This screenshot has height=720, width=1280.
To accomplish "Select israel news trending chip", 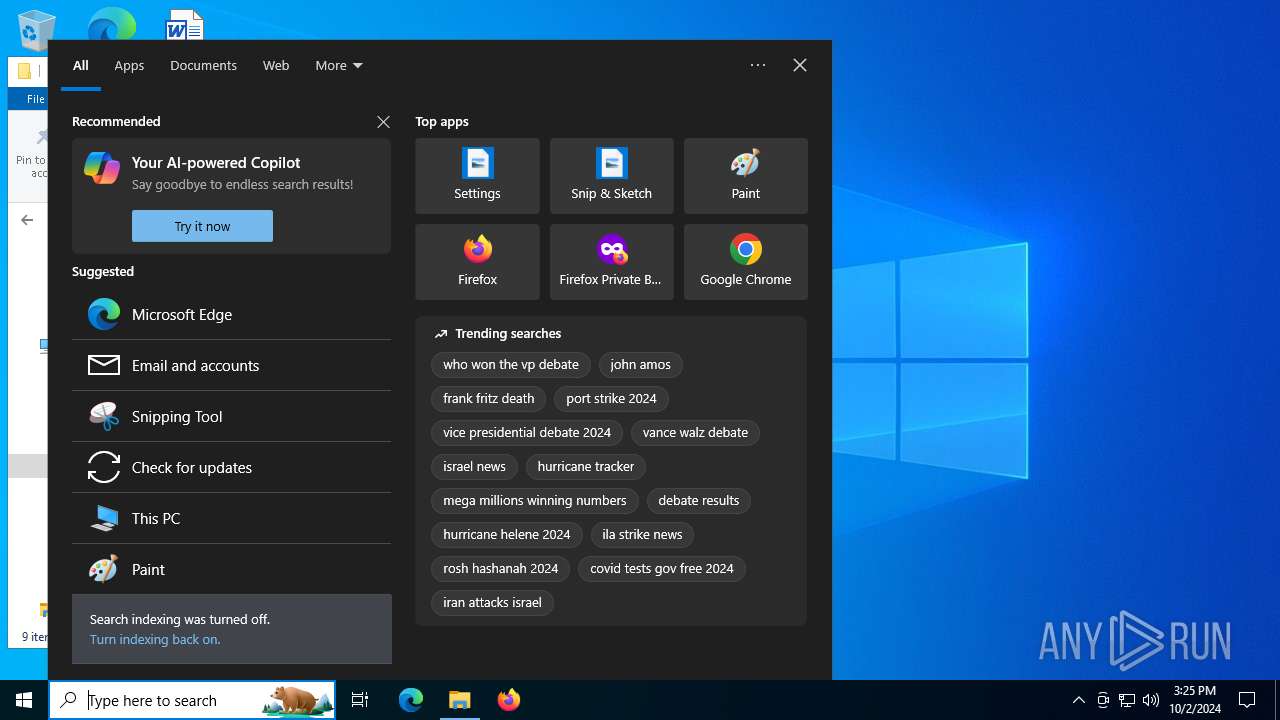I will (x=474, y=467).
